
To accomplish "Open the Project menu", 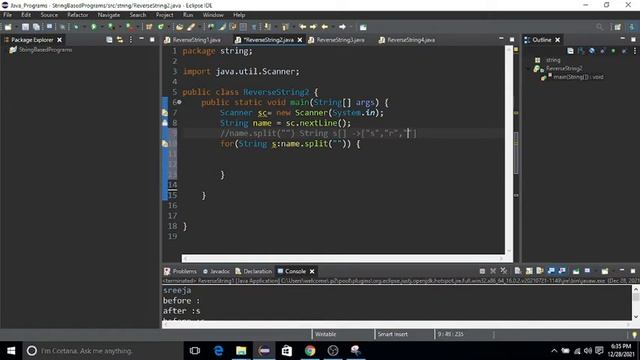I will pyautogui.click(x=164, y=15).
